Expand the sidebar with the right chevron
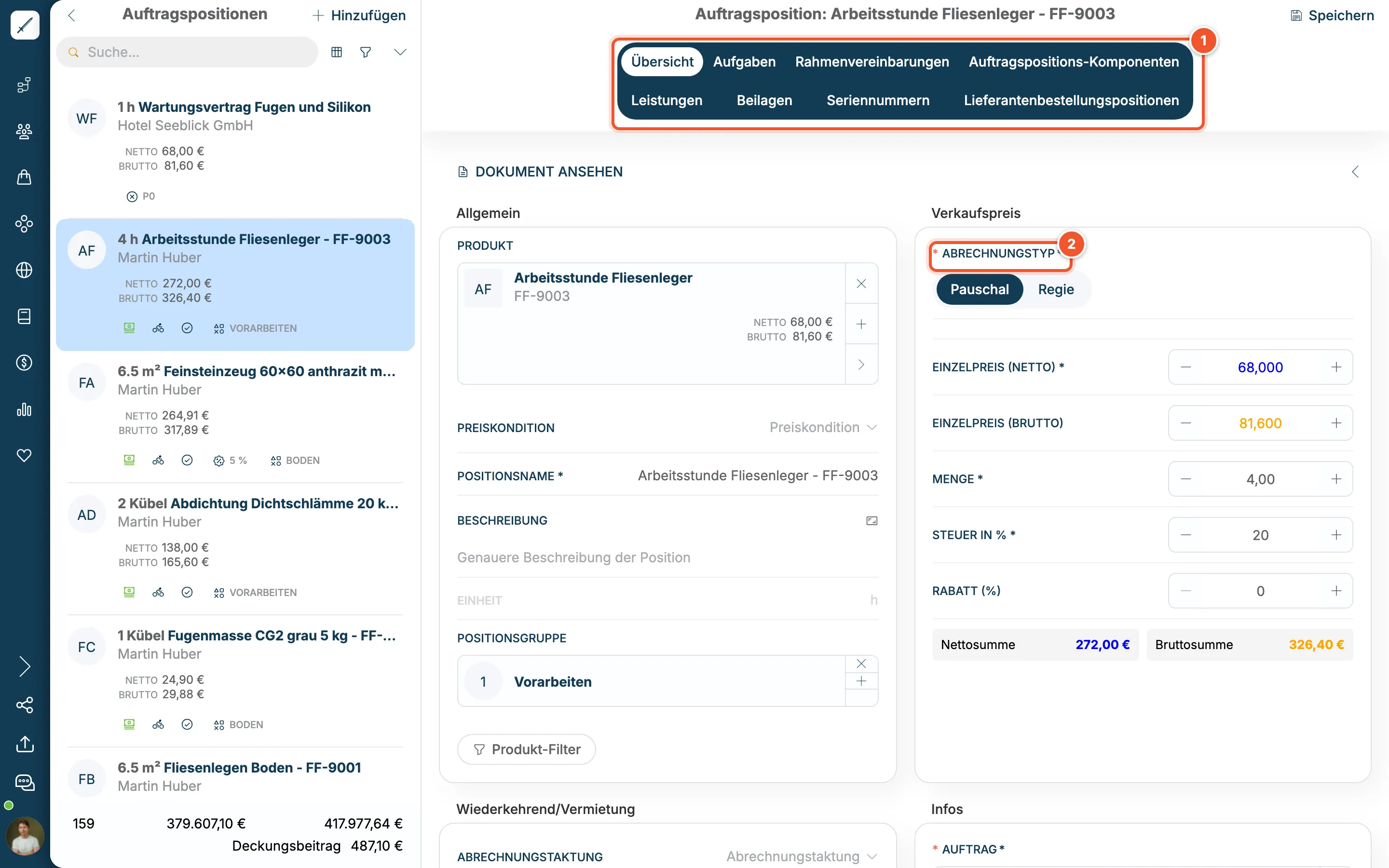The image size is (1389, 868). (25, 666)
